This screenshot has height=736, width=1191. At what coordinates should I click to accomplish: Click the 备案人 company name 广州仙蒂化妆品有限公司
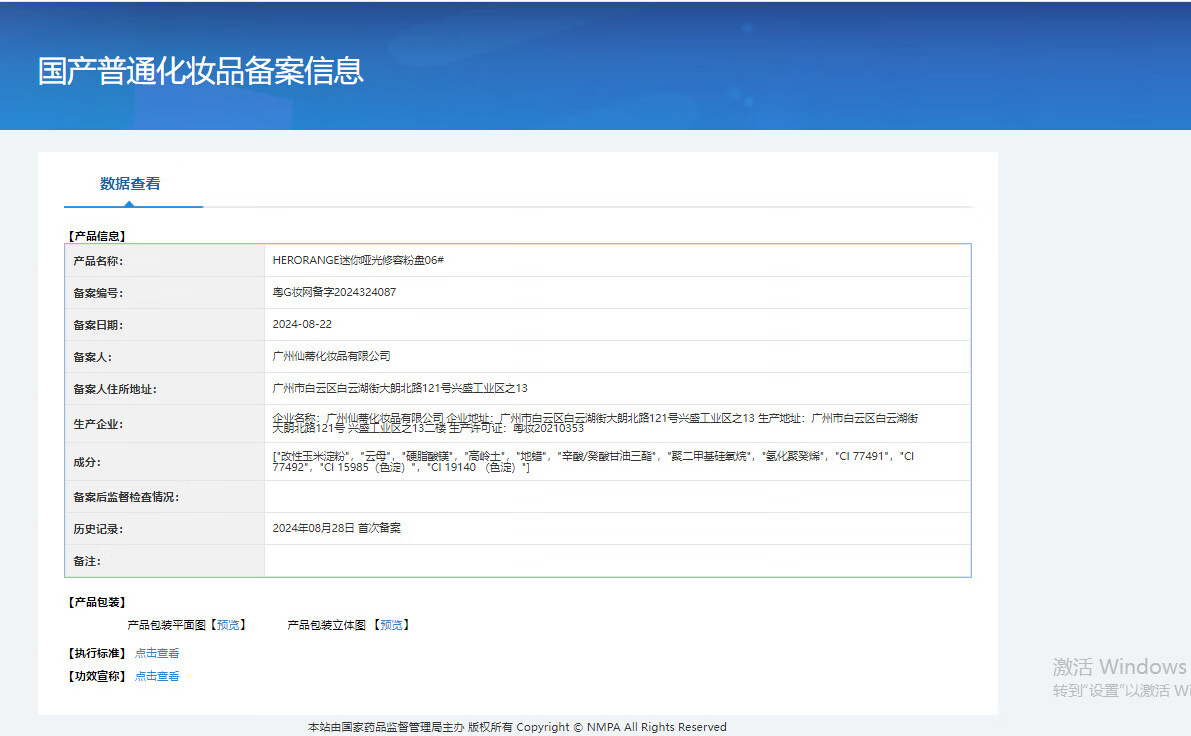pos(331,357)
